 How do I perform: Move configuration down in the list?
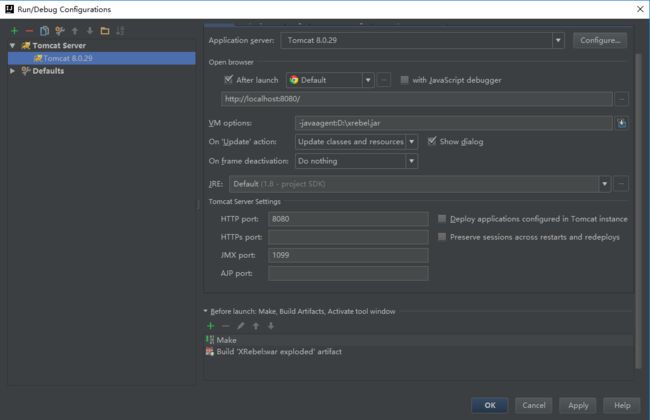[90, 31]
